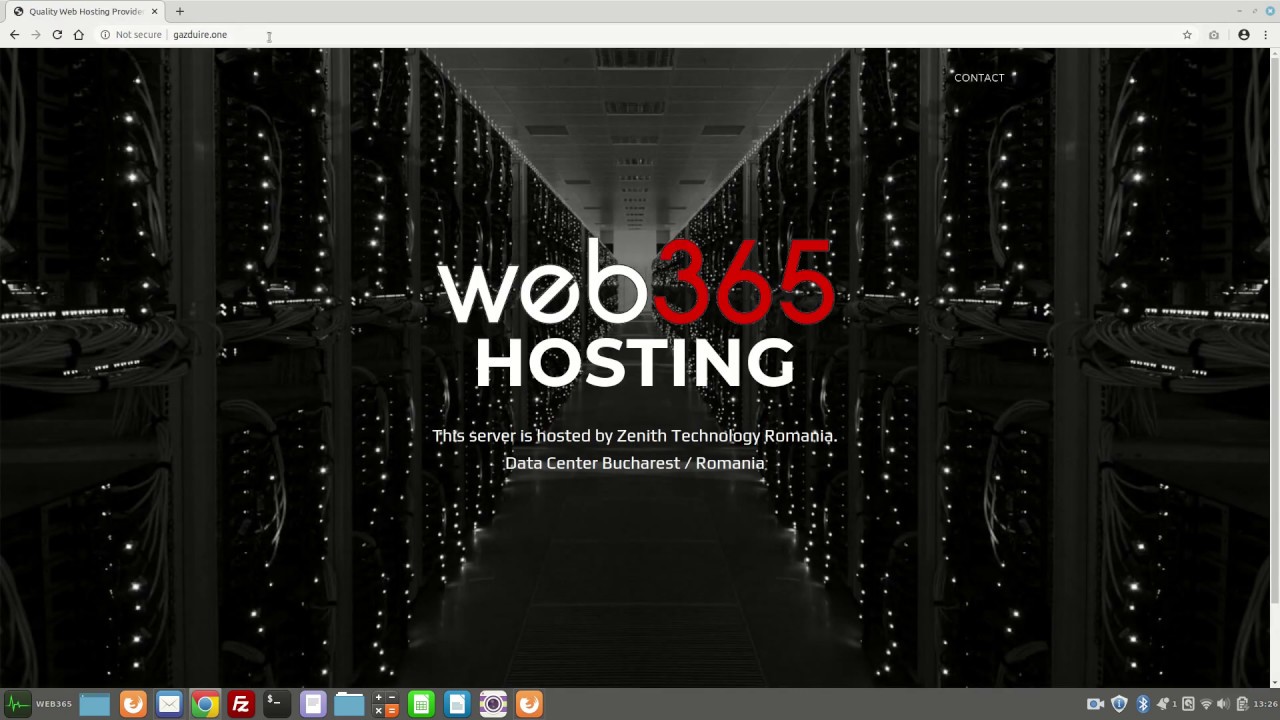Image resolution: width=1280 pixels, height=720 pixels.
Task: Open the mail envelope app in taskbar
Action: (x=169, y=704)
